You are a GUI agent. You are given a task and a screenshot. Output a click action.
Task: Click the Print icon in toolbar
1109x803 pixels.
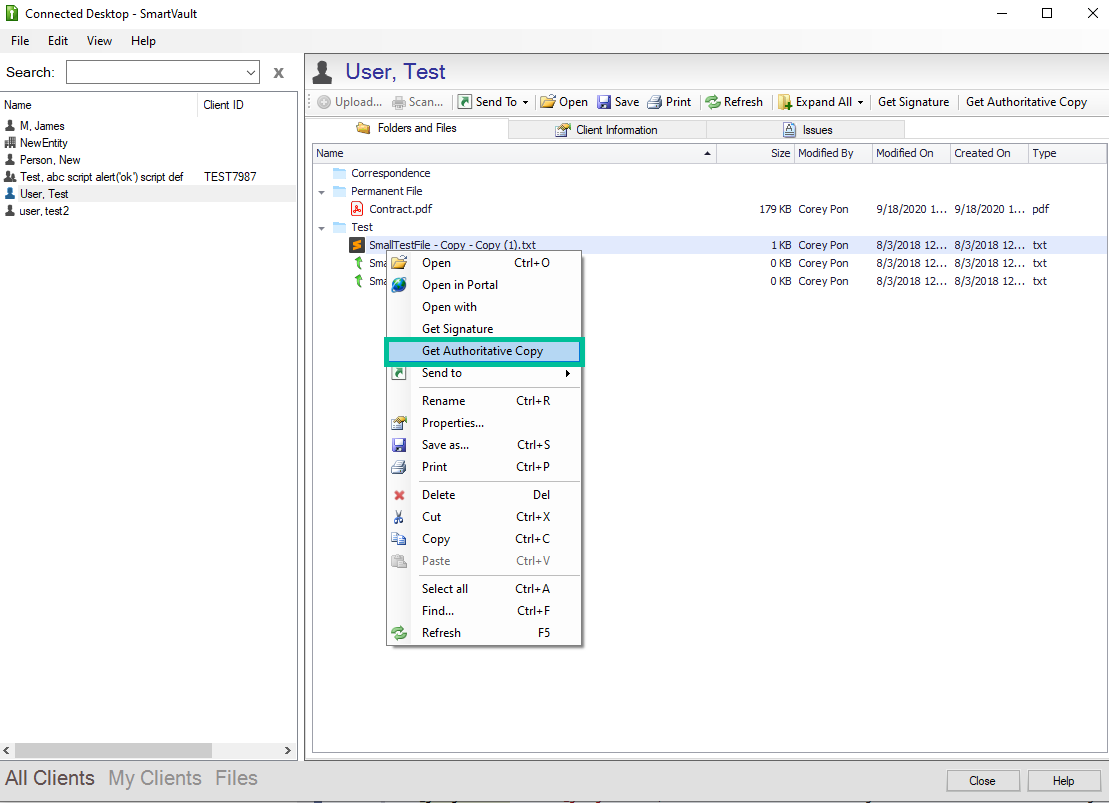pyautogui.click(x=655, y=102)
